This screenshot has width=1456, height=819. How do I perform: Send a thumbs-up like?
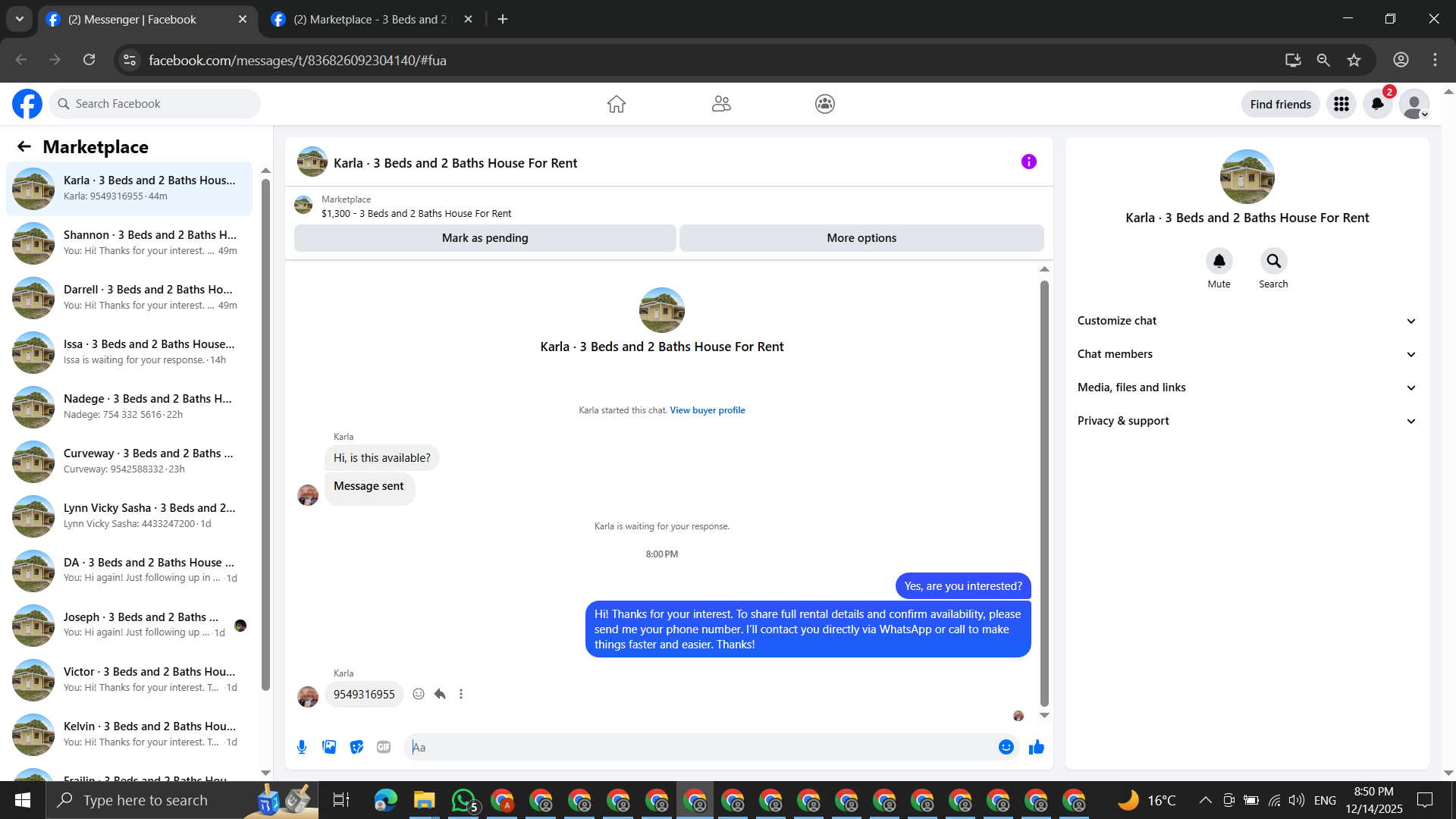pyautogui.click(x=1036, y=747)
